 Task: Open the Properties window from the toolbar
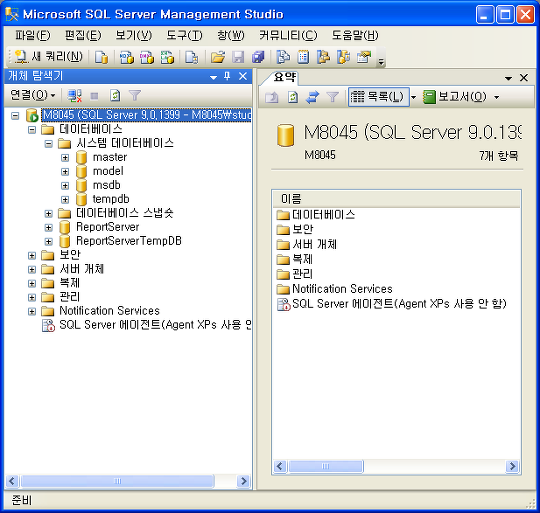tap(364, 57)
